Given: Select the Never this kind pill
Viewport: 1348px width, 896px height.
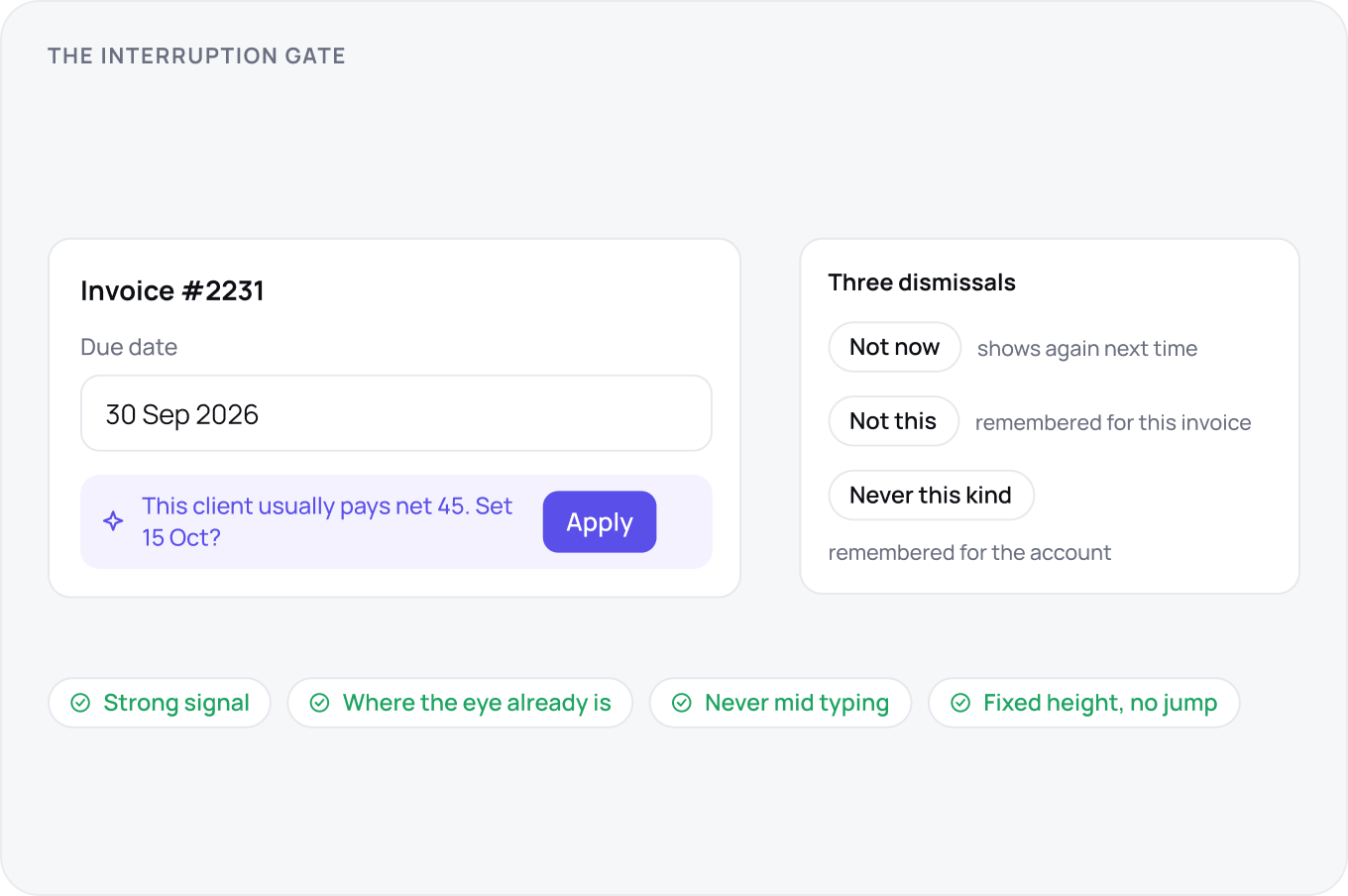Looking at the screenshot, I should (x=931, y=496).
